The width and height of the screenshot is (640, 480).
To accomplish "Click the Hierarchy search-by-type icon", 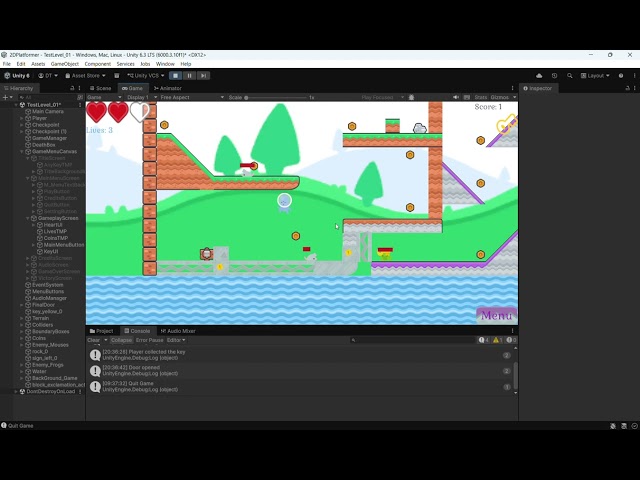I will (x=80, y=98).
